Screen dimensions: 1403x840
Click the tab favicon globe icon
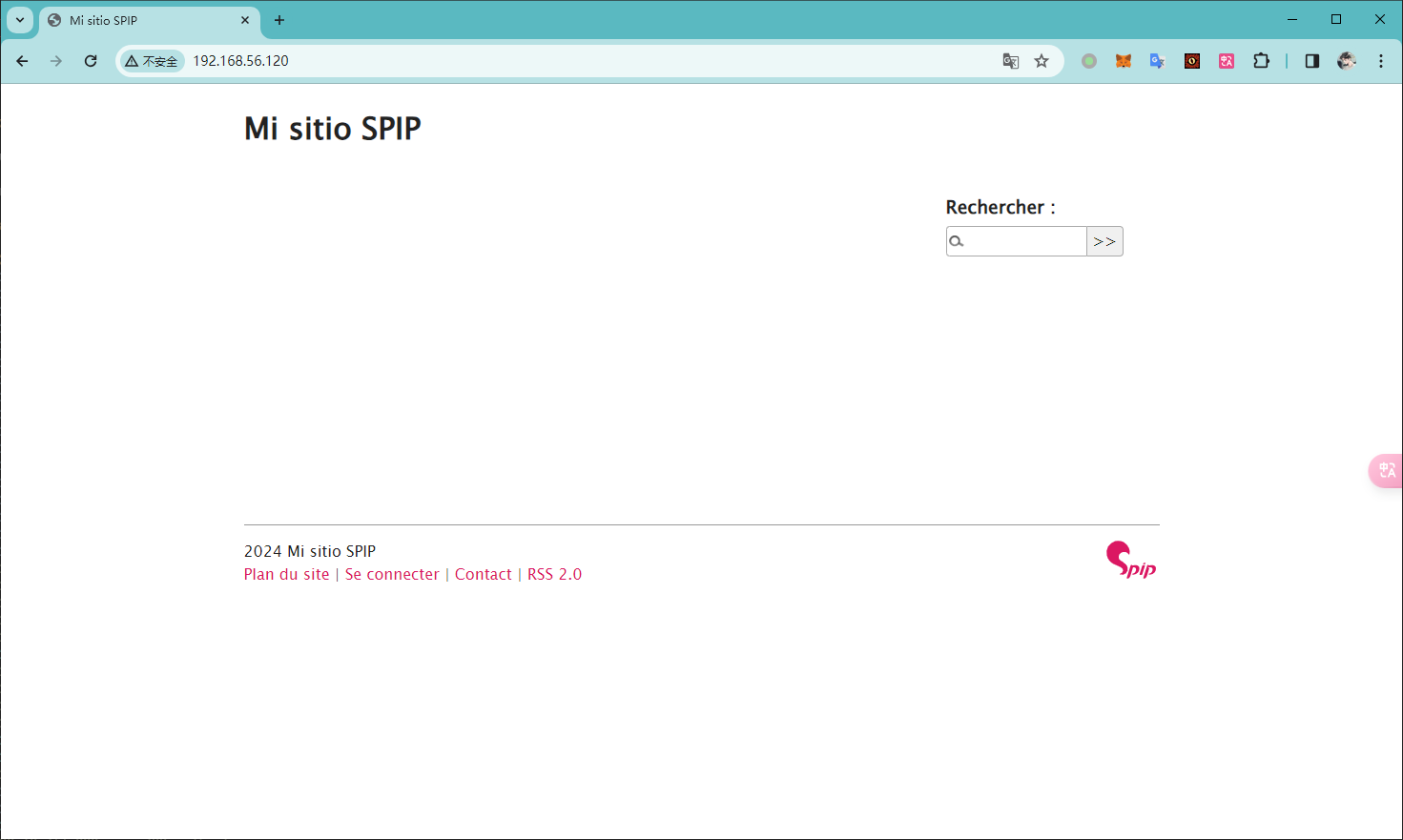point(54,20)
